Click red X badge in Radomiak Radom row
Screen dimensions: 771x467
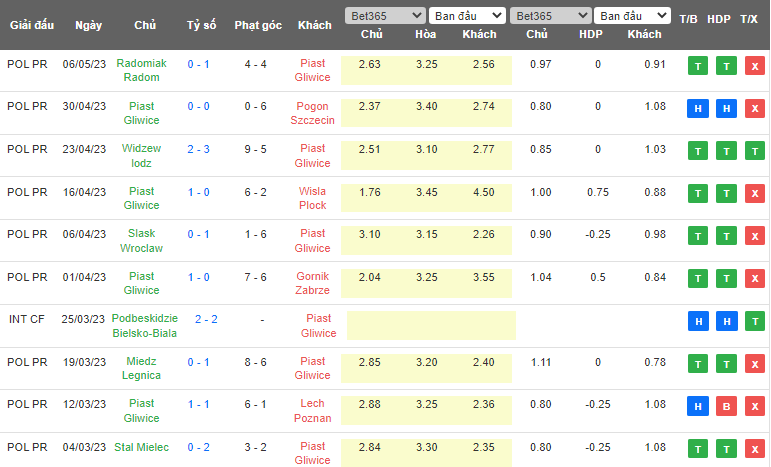tap(754, 66)
